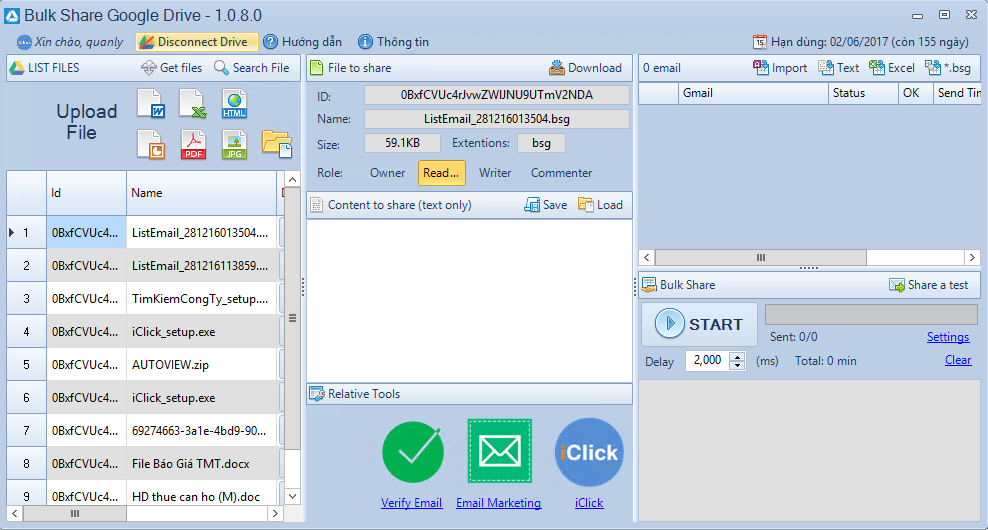Upload a JPG image file
Viewport: 988px width, 530px height.
234,145
